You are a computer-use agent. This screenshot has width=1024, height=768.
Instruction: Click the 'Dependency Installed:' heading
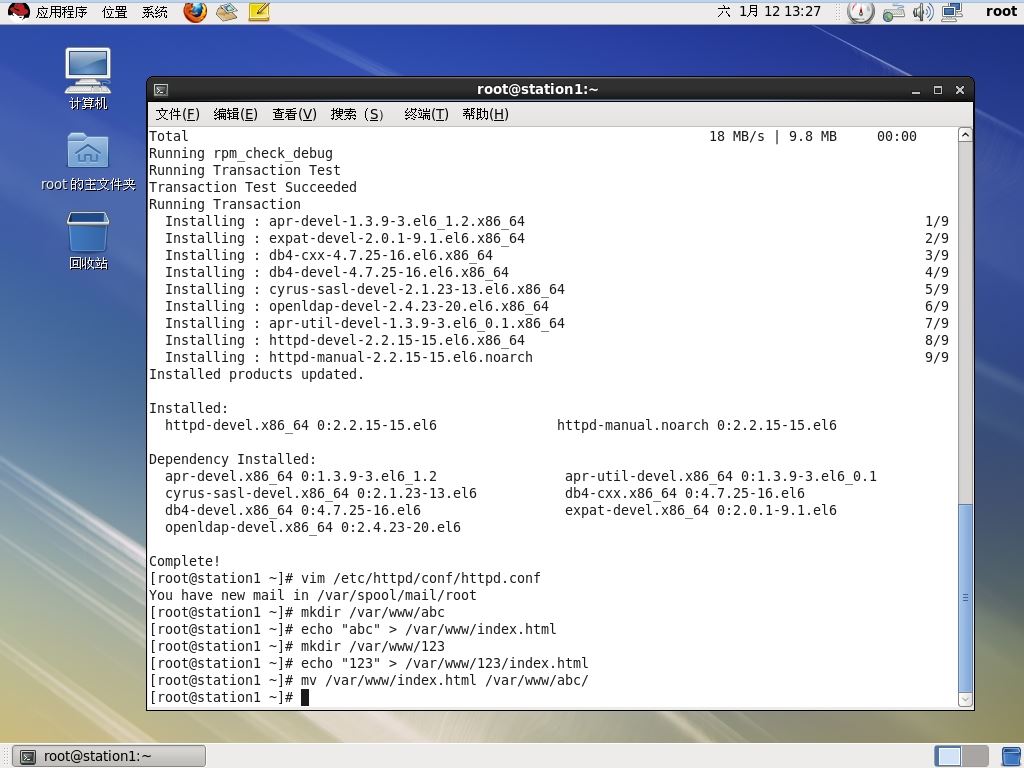pyautogui.click(x=232, y=460)
